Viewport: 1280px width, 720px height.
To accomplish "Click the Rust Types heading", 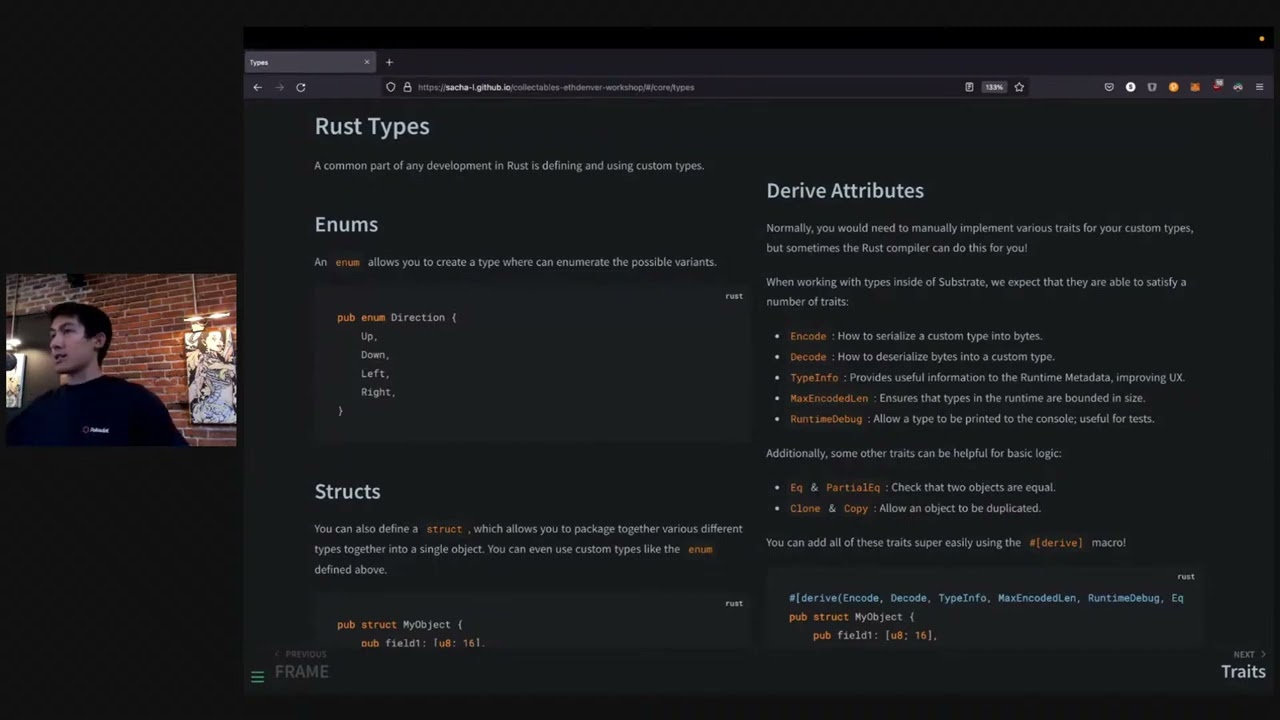I will [x=372, y=126].
